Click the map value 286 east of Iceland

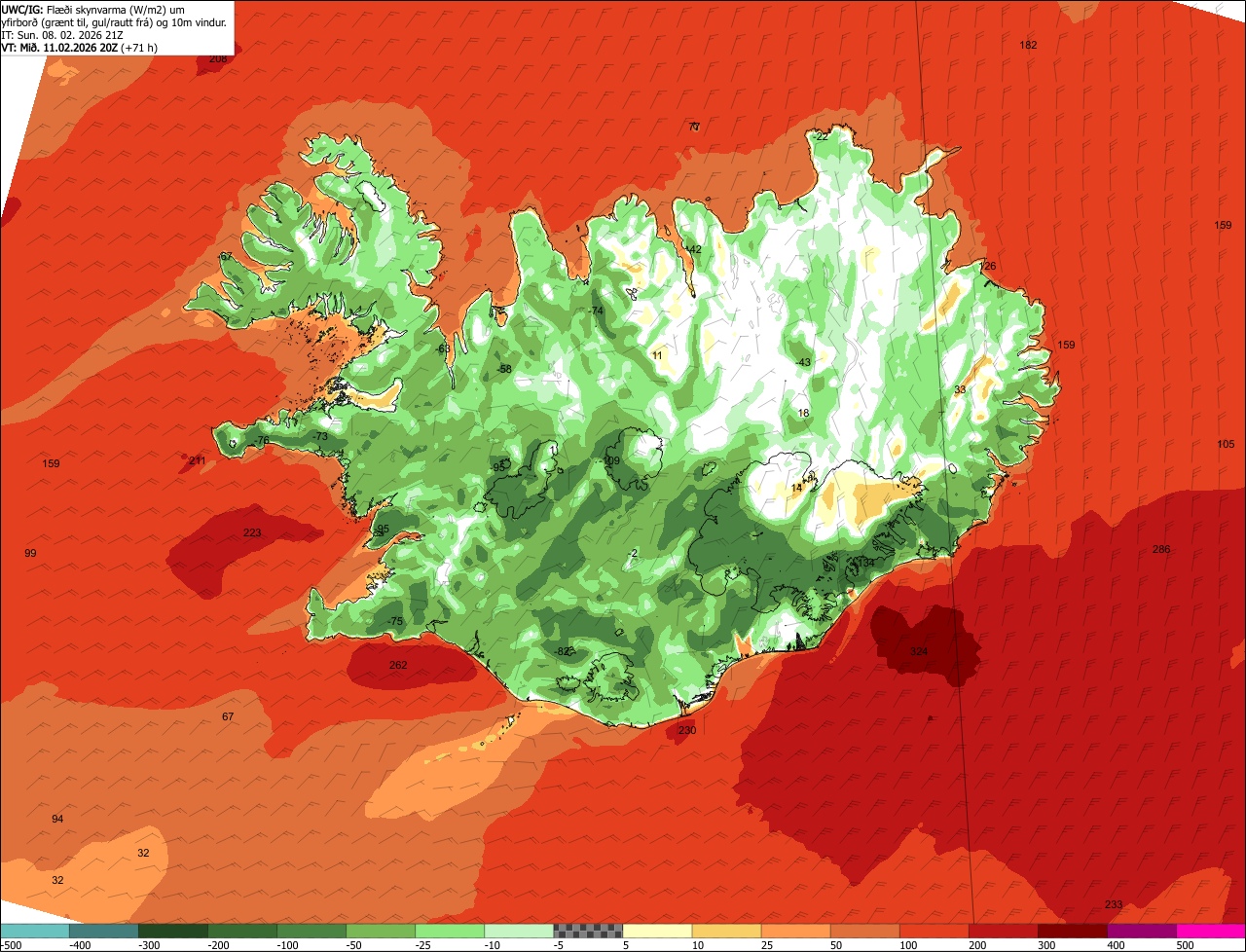tap(1160, 550)
